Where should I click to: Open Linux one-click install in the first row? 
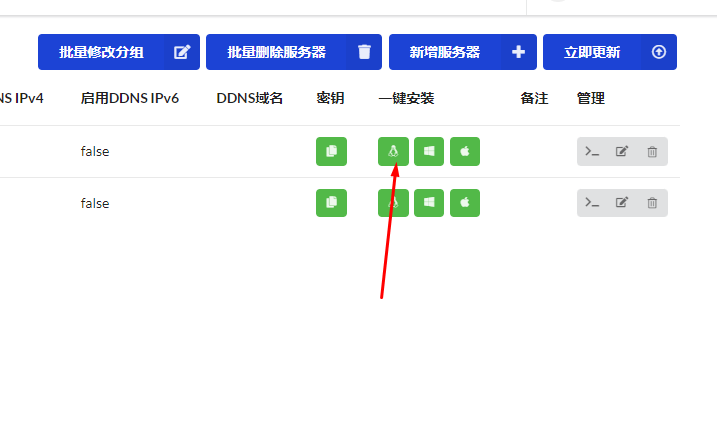point(393,151)
